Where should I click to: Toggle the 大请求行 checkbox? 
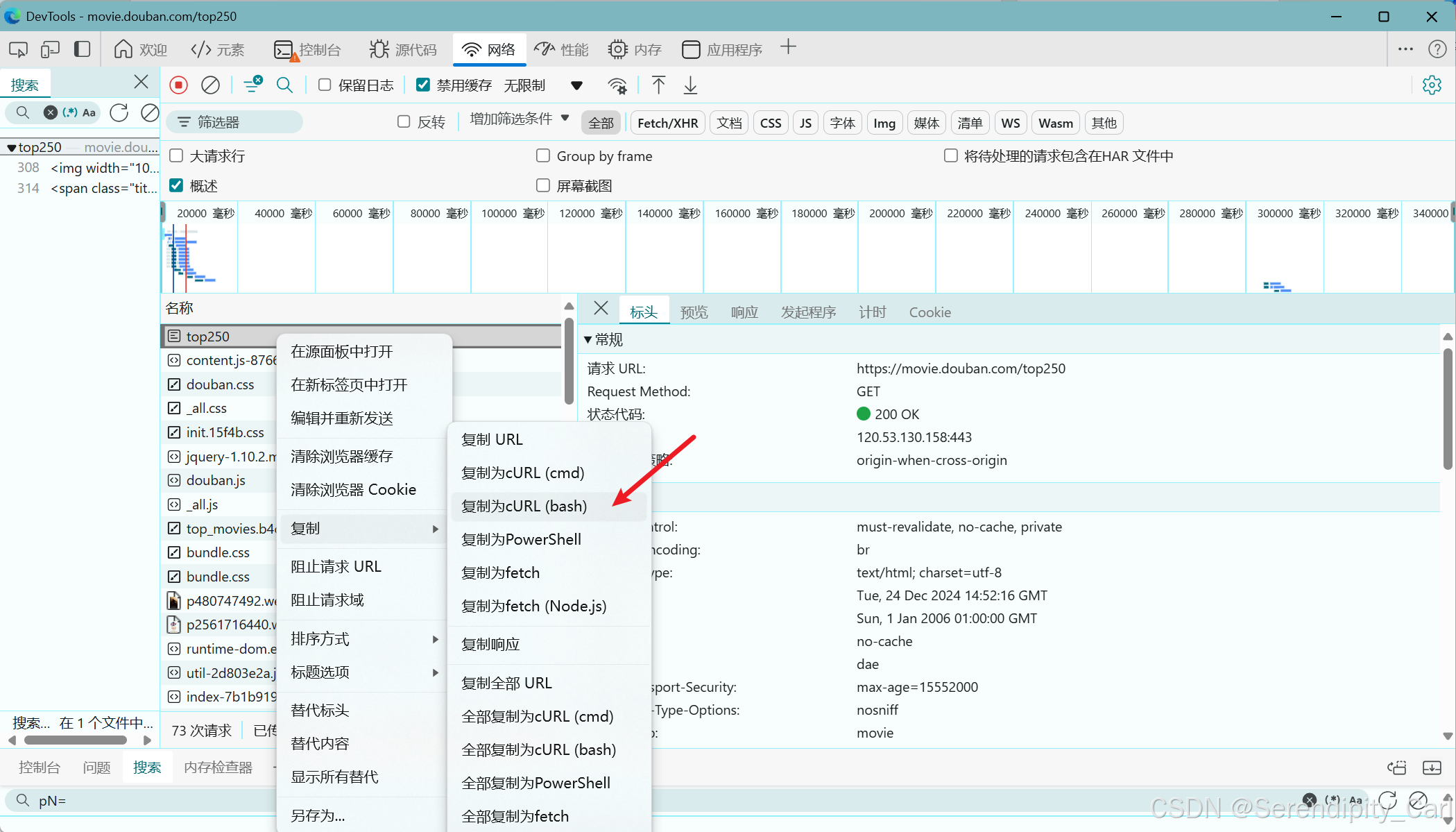click(177, 155)
